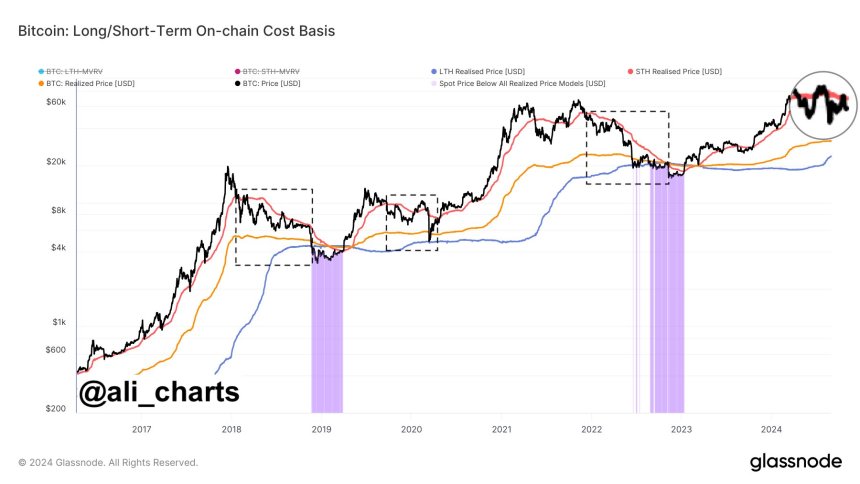Hide the BTC: Price [USD] series

tap(268, 82)
